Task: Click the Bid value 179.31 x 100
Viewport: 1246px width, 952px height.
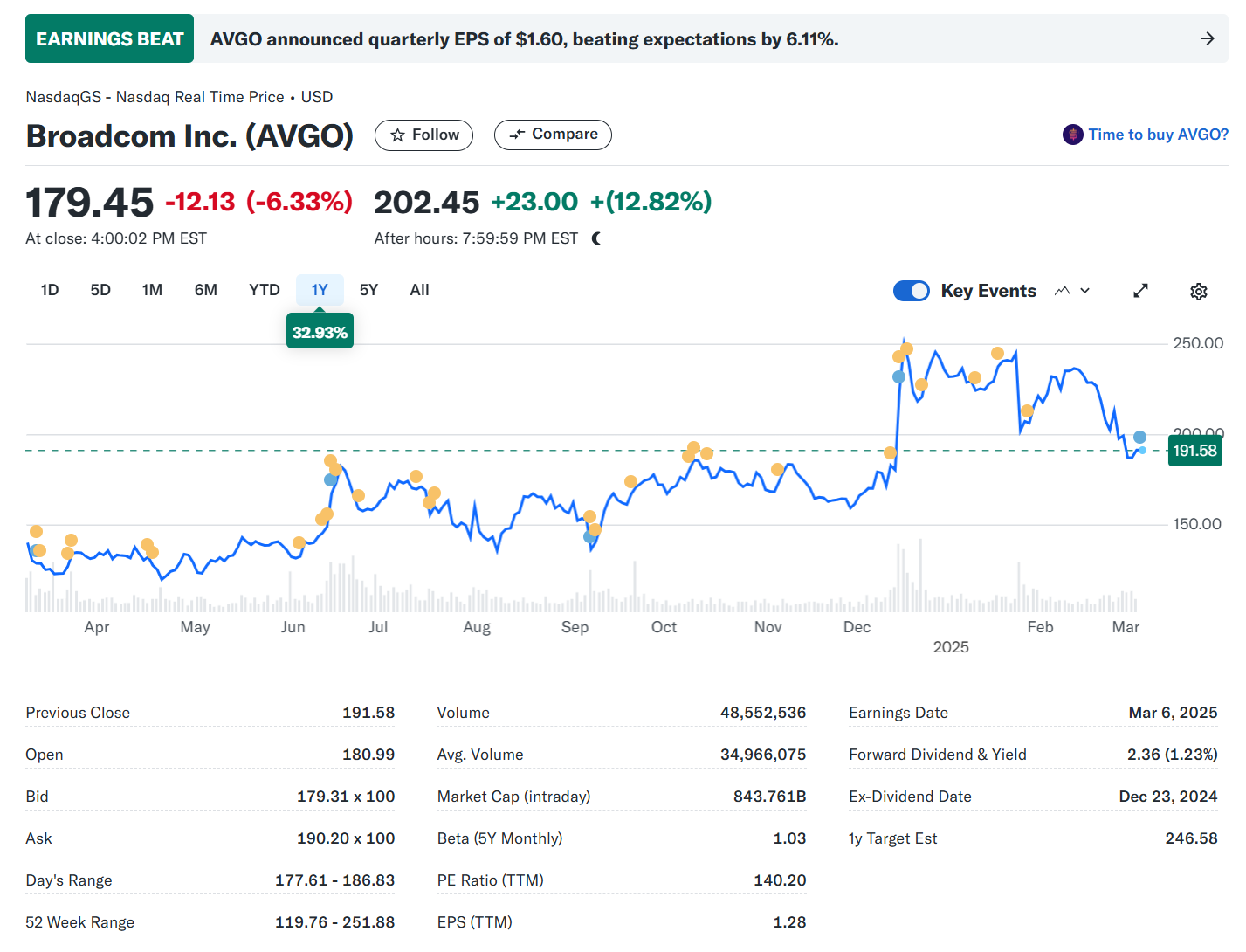Action: point(346,797)
